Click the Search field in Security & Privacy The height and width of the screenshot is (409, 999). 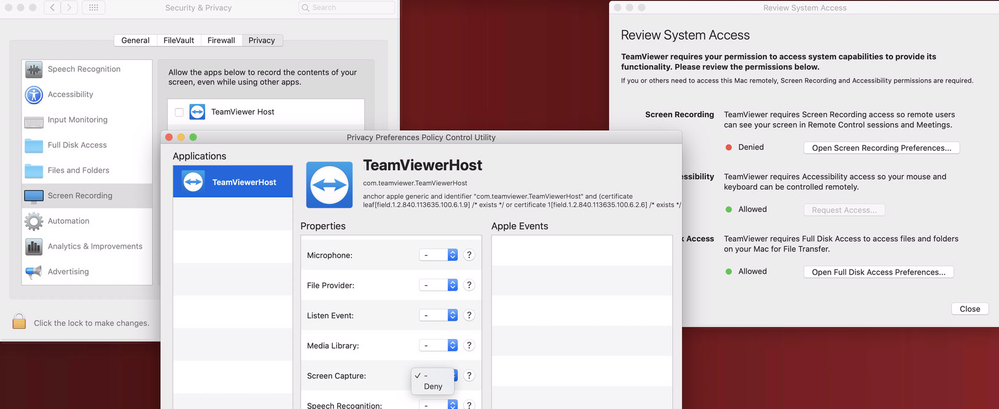point(347,8)
